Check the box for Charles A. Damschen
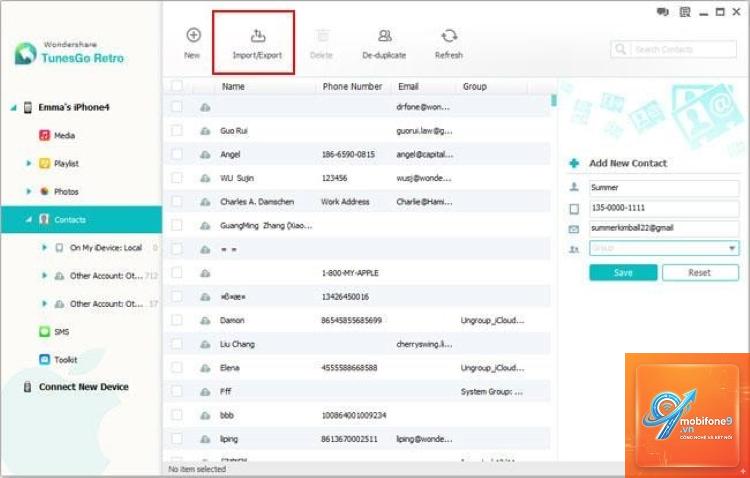The height and width of the screenshot is (478, 750). [x=177, y=201]
